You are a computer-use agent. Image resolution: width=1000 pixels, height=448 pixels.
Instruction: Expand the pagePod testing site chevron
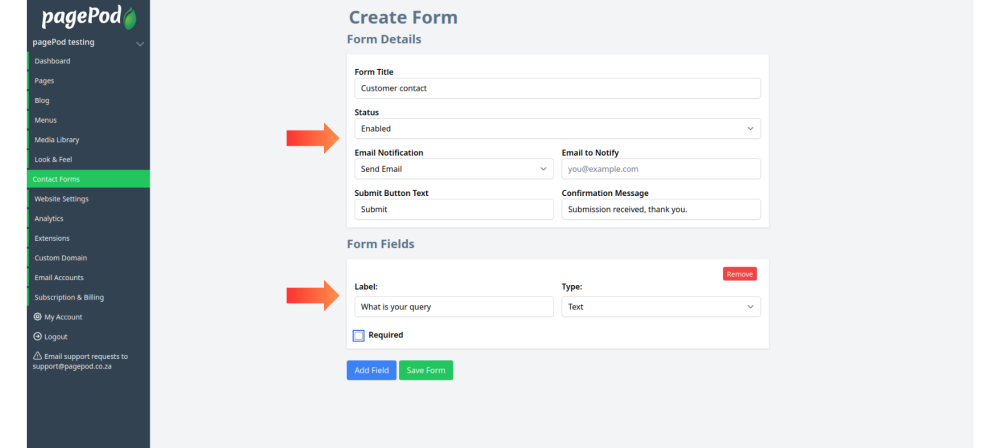coord(140,43)
